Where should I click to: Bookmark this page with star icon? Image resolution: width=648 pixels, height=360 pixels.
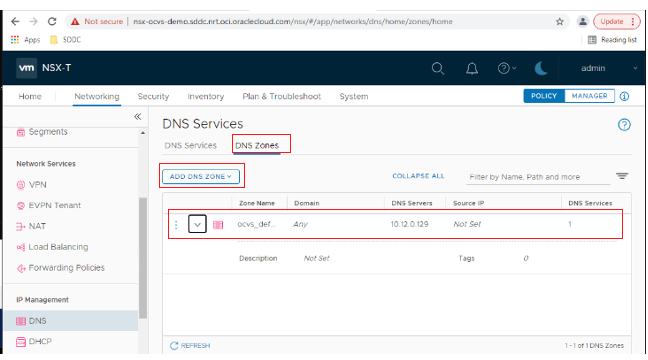coord(560,21)
